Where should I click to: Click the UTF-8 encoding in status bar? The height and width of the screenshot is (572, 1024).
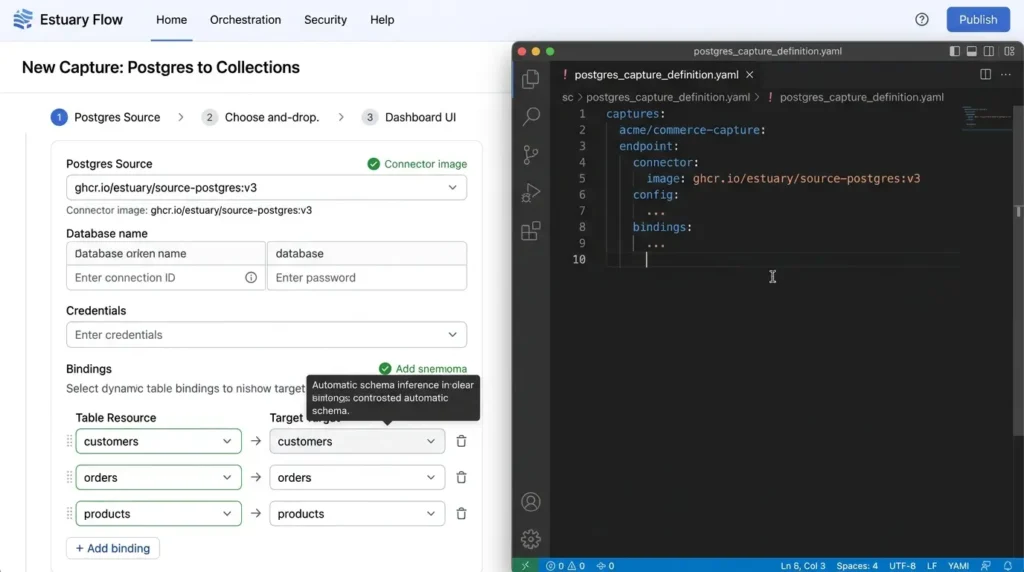903,566
